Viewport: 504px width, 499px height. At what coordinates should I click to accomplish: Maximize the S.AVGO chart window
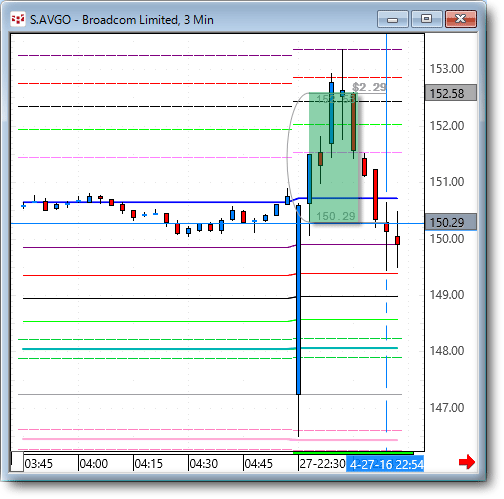[426, 19]
